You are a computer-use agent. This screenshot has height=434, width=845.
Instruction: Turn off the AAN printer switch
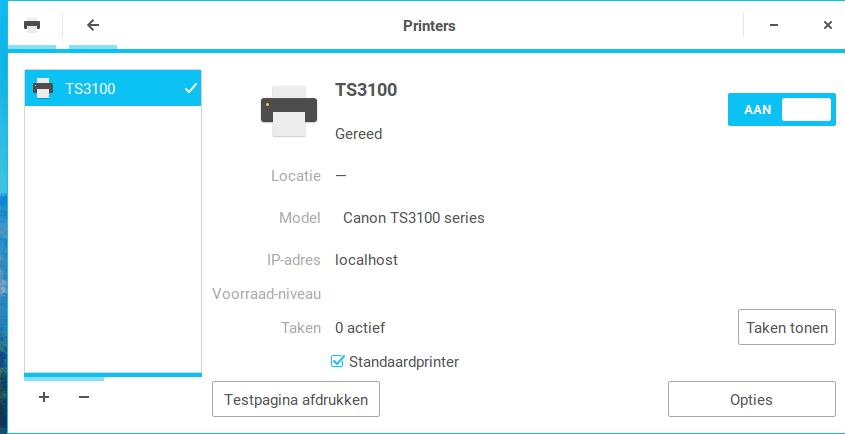coord(781,109)
